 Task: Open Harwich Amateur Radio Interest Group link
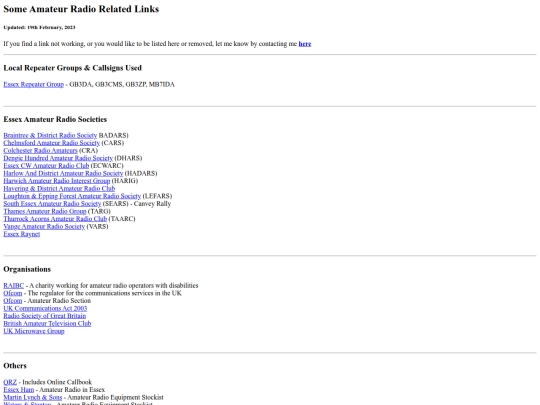(57, 181)
